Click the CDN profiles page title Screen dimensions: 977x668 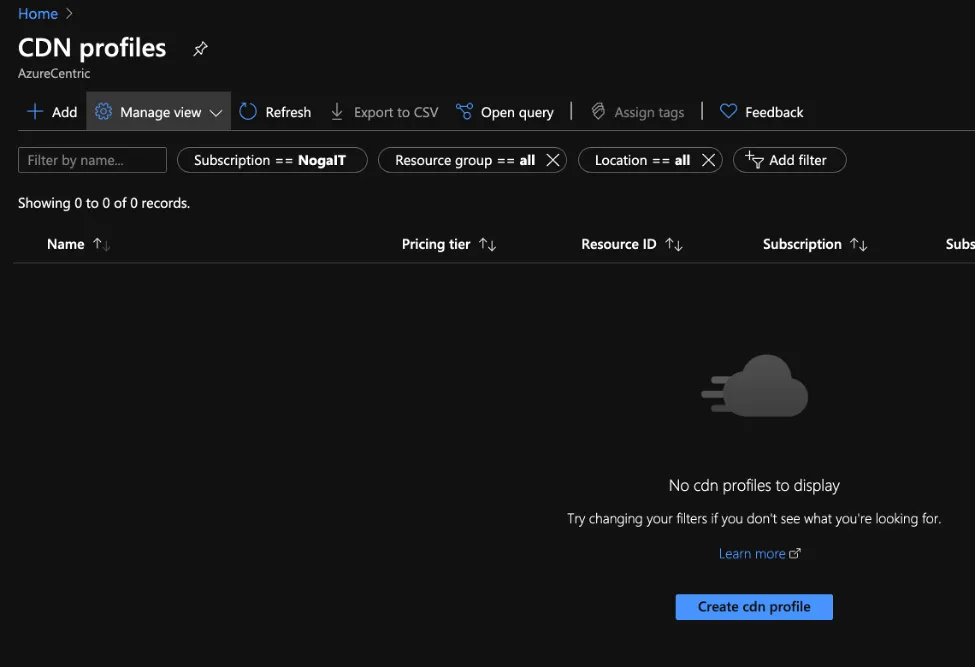coord(92,48)
